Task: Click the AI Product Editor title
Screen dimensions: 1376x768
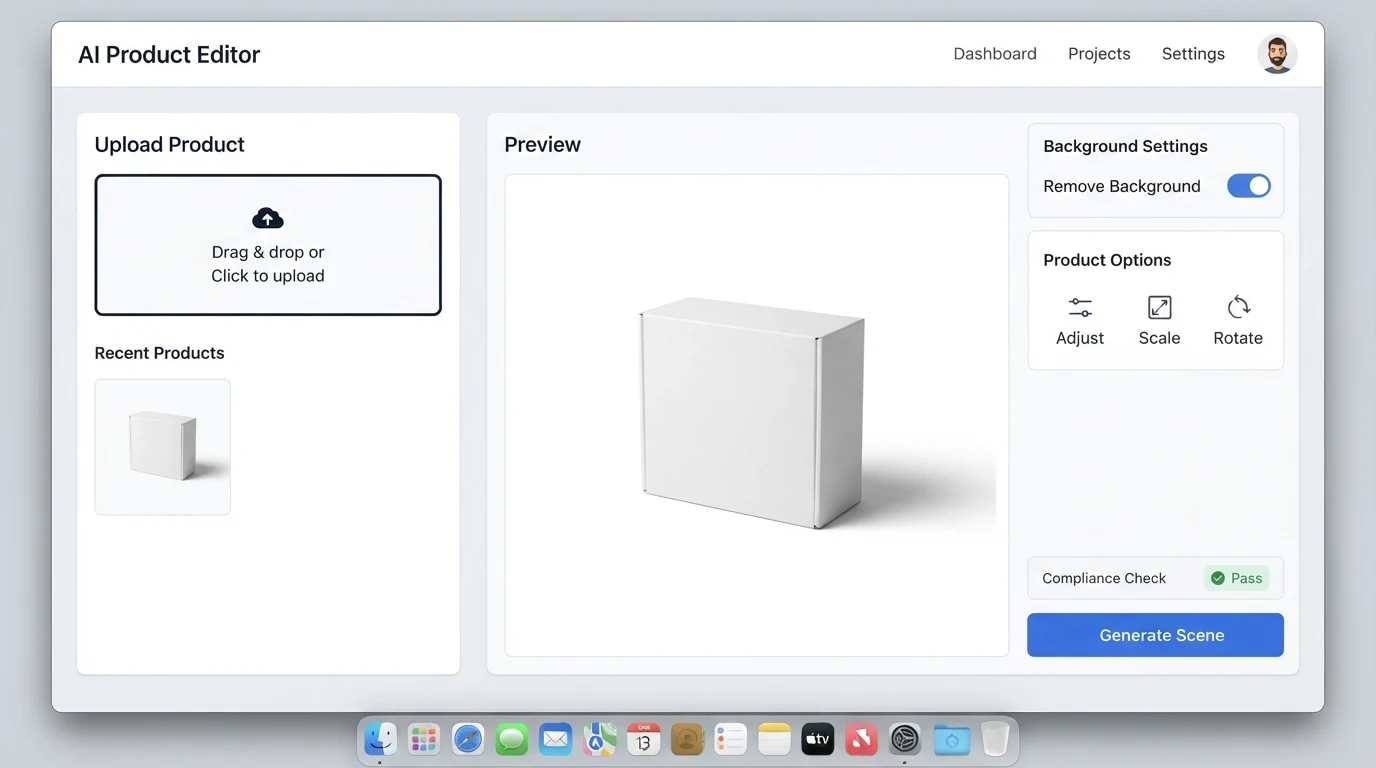Action: click(x=169, y=54)
